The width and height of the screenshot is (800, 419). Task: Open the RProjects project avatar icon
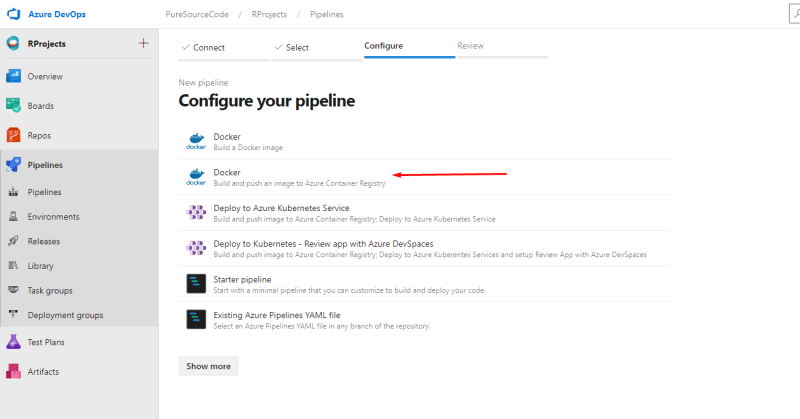pyautogui.click(x=13, y=43)
